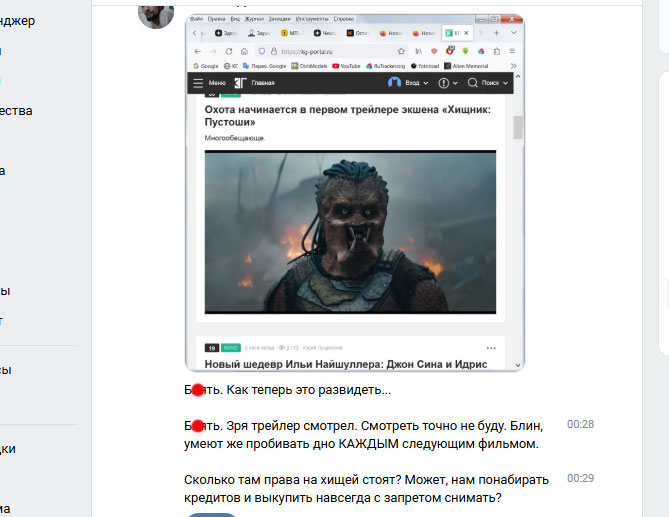The image size is (669, 517).
Task: Click the padlock site info icon
Action: point(274,51)
